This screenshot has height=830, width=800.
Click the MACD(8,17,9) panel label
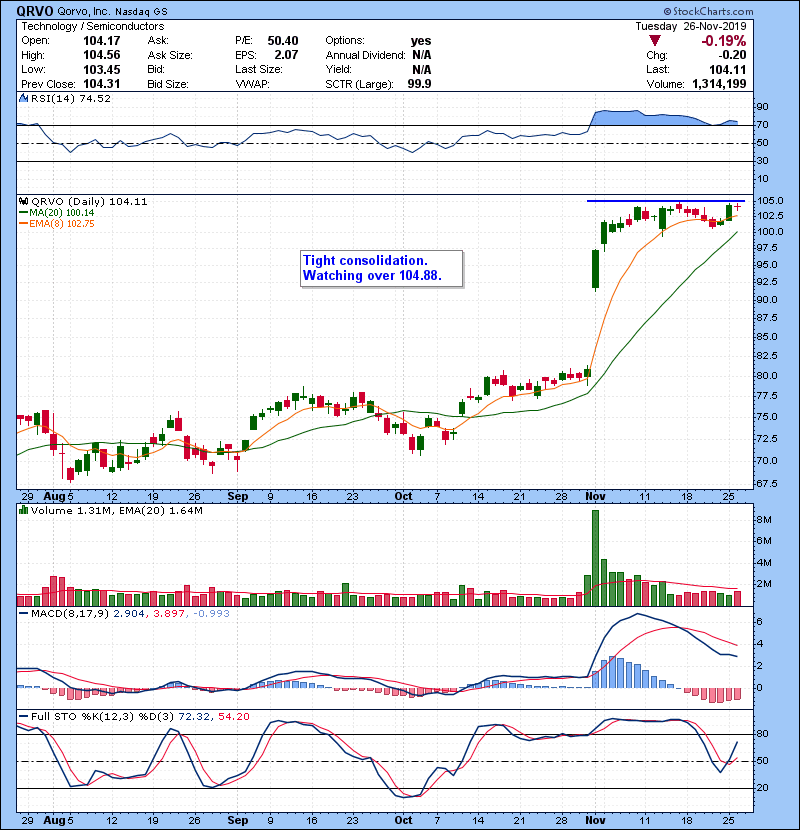(x=70, y=613)
